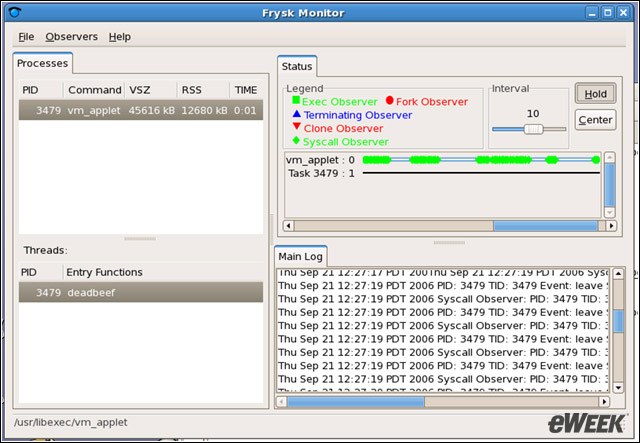640x443 pixels.
Task: Click the /usr/libexec/vm_applet status bar path
Action: pyautogui.click(x=71, y=422)
